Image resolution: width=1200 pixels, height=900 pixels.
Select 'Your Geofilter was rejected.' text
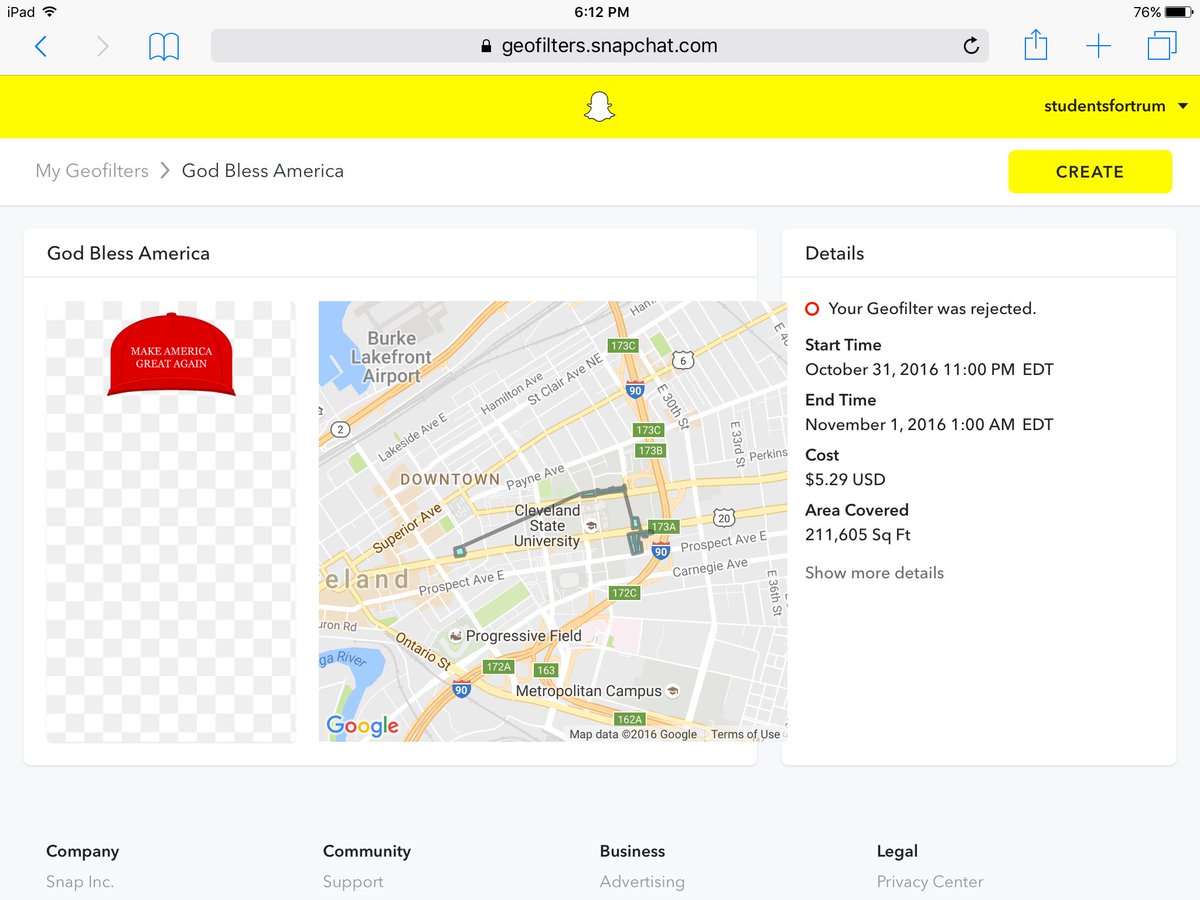(x=932, y=309)
